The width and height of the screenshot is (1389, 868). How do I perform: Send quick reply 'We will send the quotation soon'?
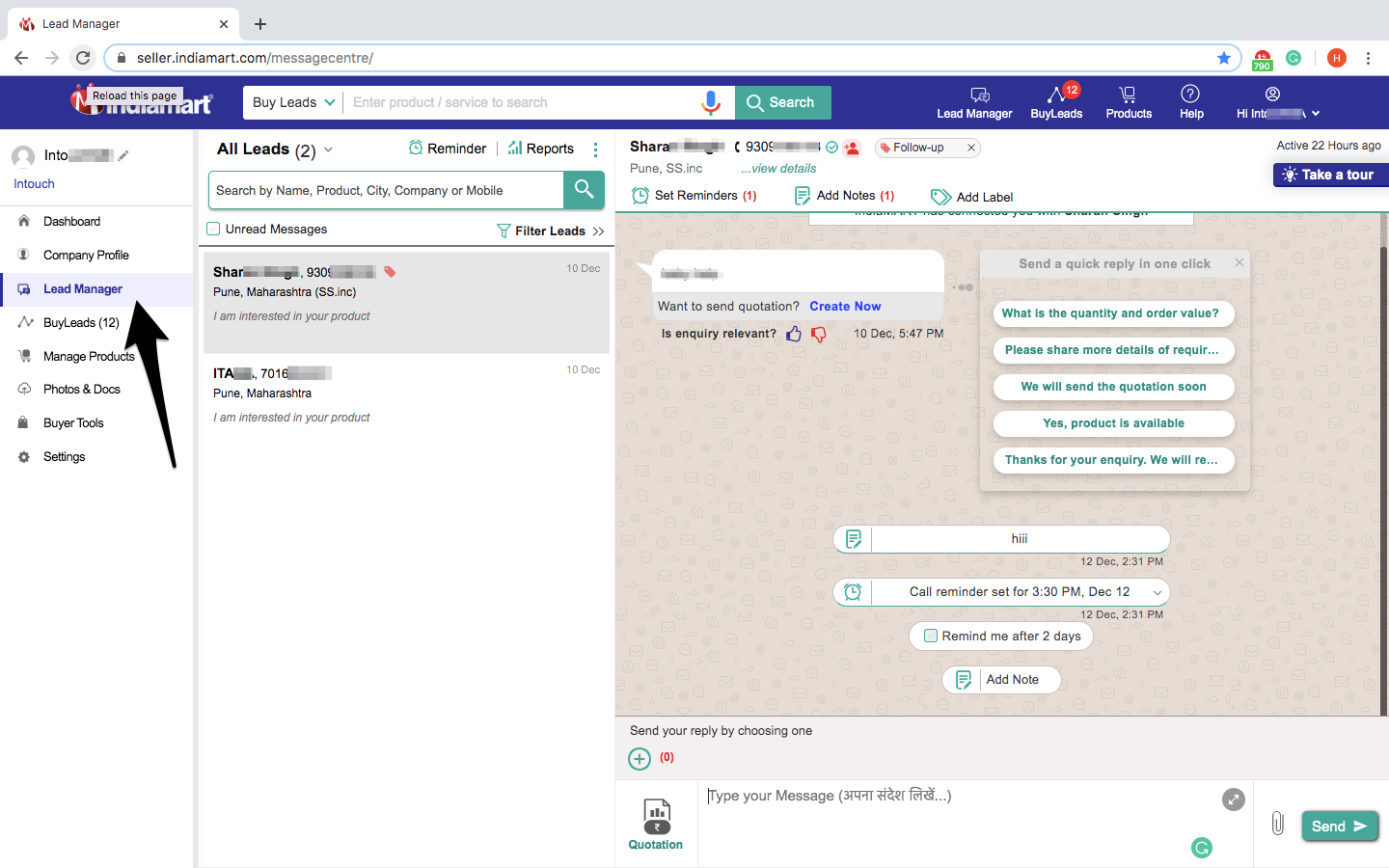[x=1114, y=387]
